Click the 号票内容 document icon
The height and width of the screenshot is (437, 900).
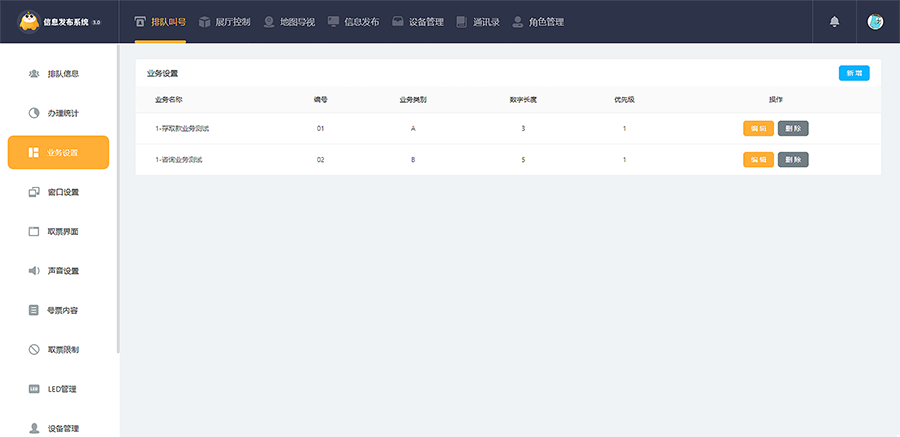34,310
